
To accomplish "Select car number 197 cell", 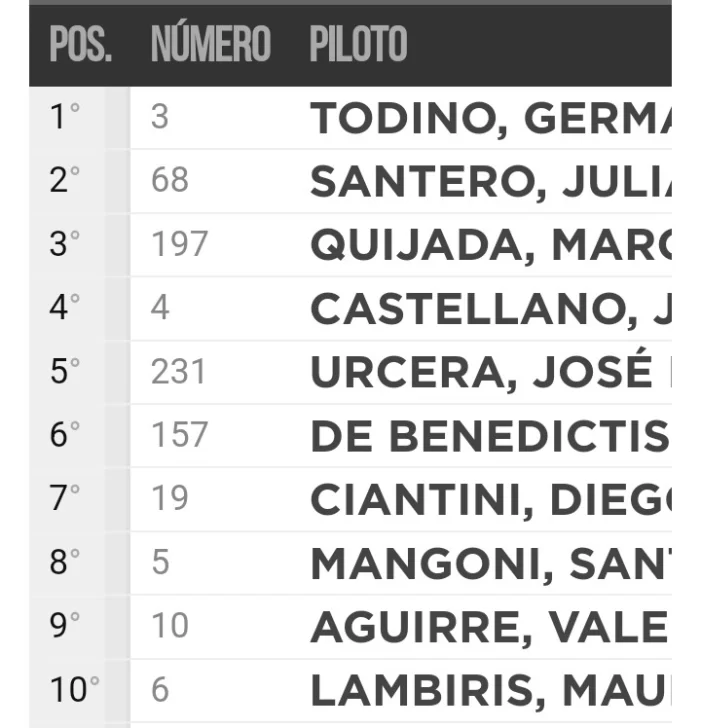I will [x=179, y=245].
